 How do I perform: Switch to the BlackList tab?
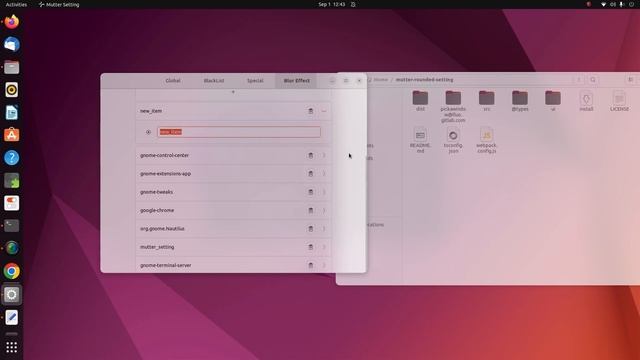[214, 81]
